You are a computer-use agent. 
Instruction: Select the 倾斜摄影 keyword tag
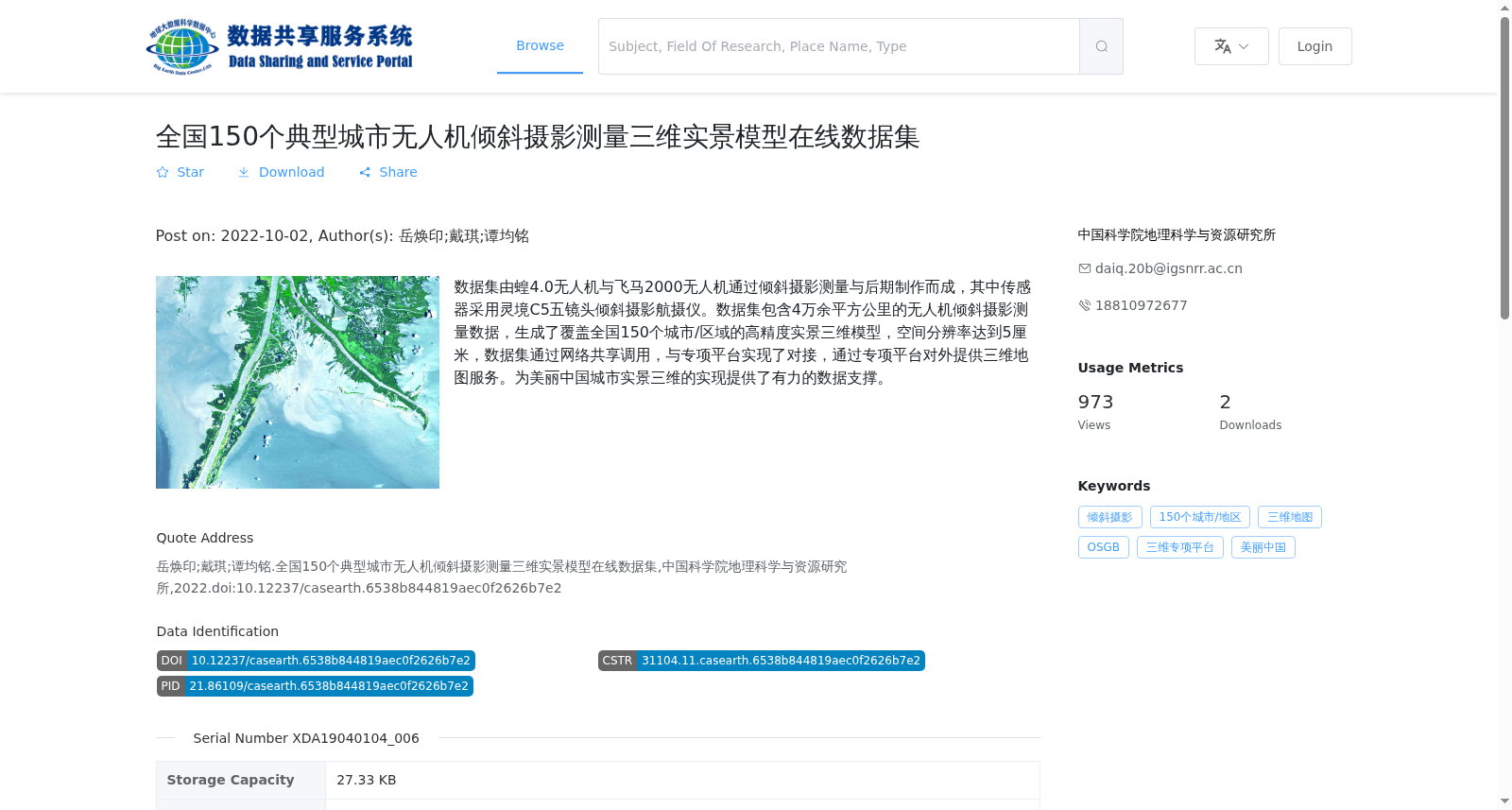[1109, 517]
